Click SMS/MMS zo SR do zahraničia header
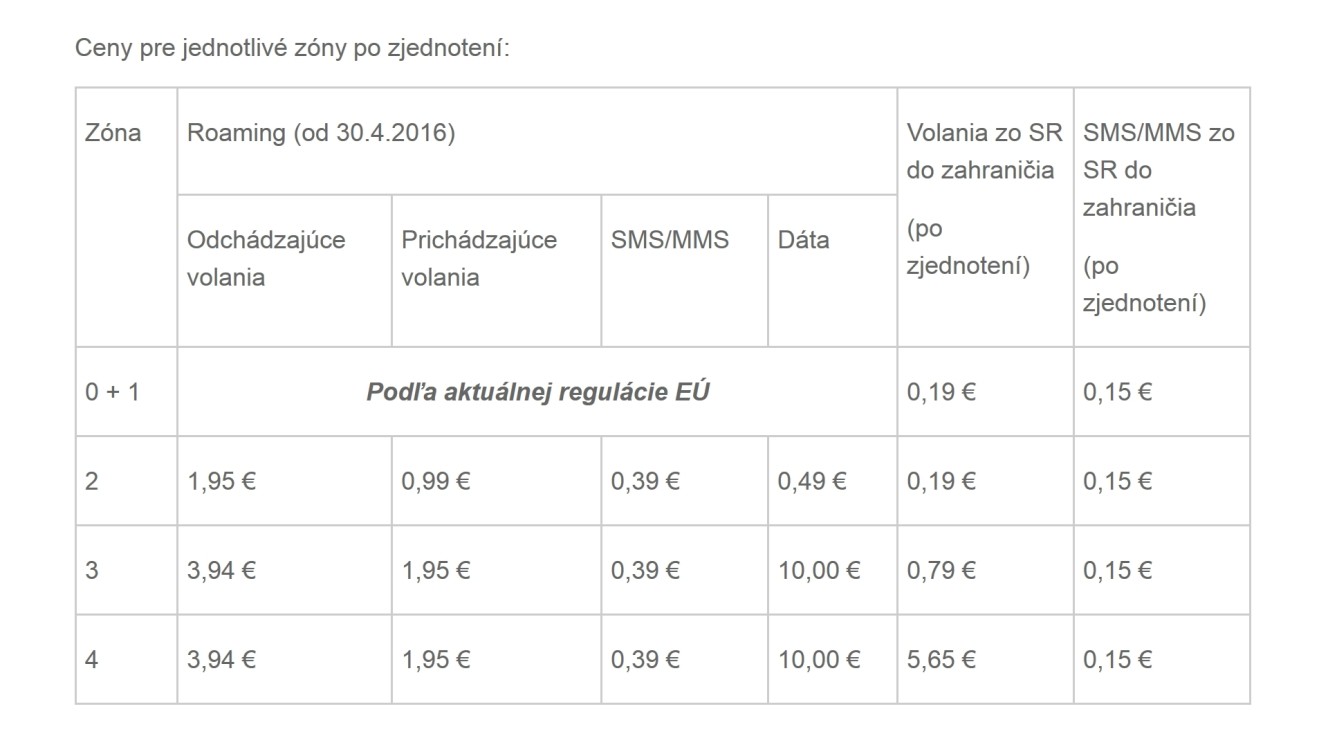 coord(1162,217)
